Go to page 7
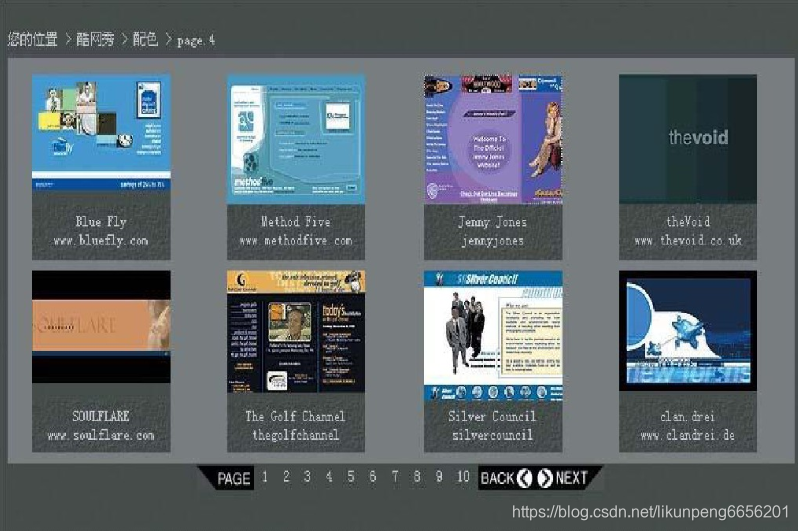Screen dimensions: 798x531 tap(395, 477)
